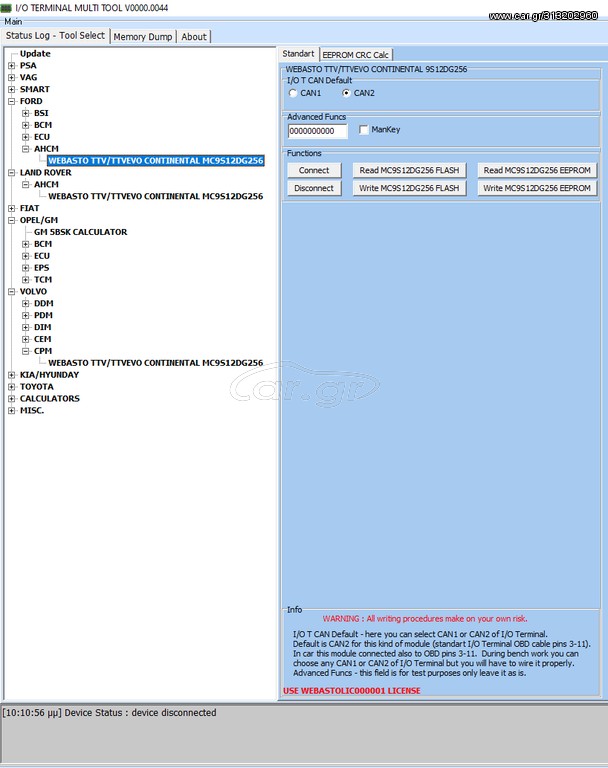608x768 pixels.
Task: Collapse the CPM node under VOLVO
Action: point(25,351)
